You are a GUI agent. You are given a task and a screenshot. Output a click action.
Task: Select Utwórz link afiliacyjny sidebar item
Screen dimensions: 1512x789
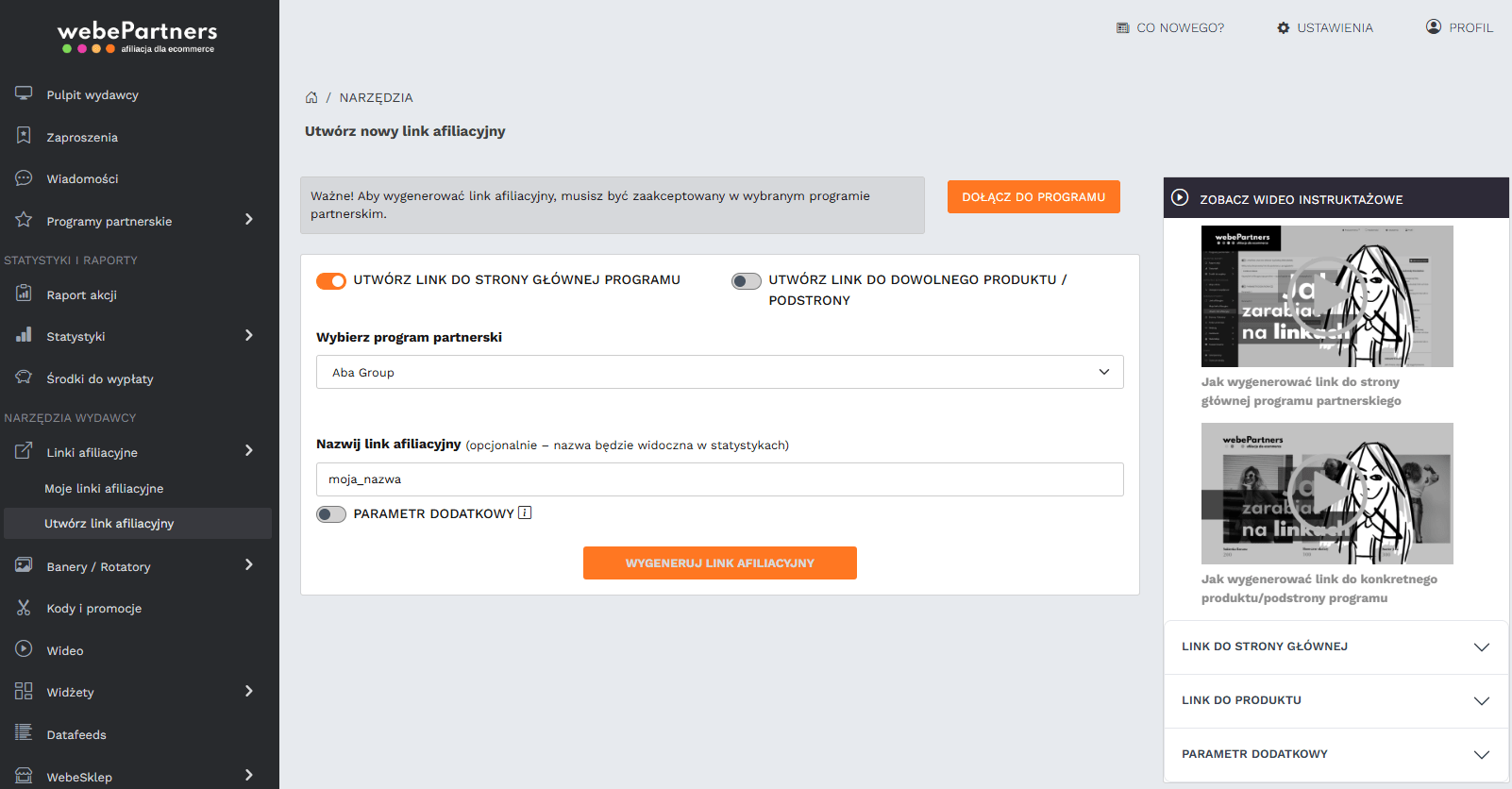(138, 523)
